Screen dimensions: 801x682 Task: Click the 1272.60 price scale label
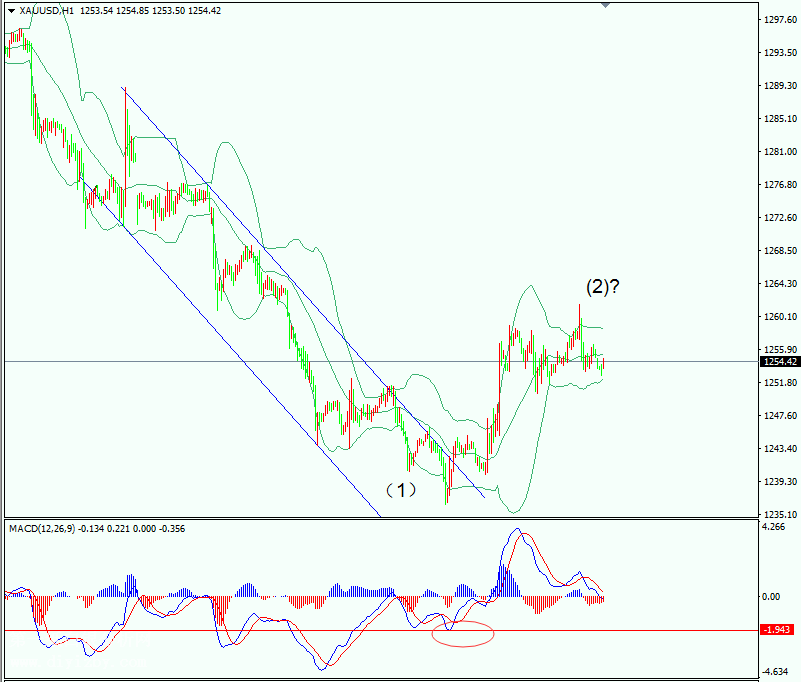pos(780,218)
